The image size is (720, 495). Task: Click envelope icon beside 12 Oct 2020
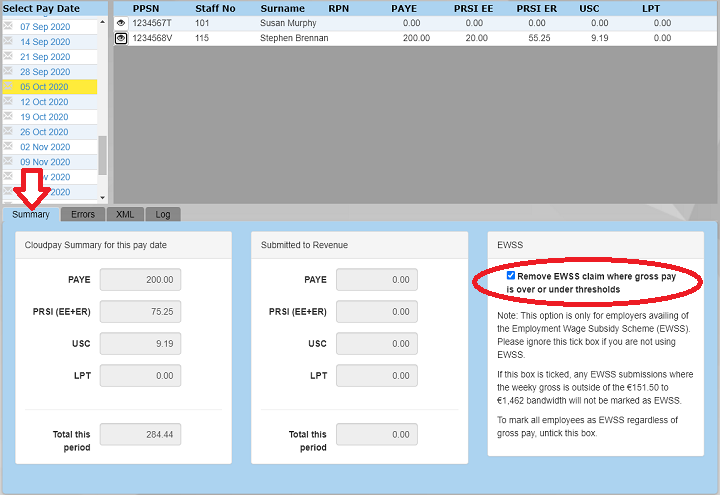(8, 102)
